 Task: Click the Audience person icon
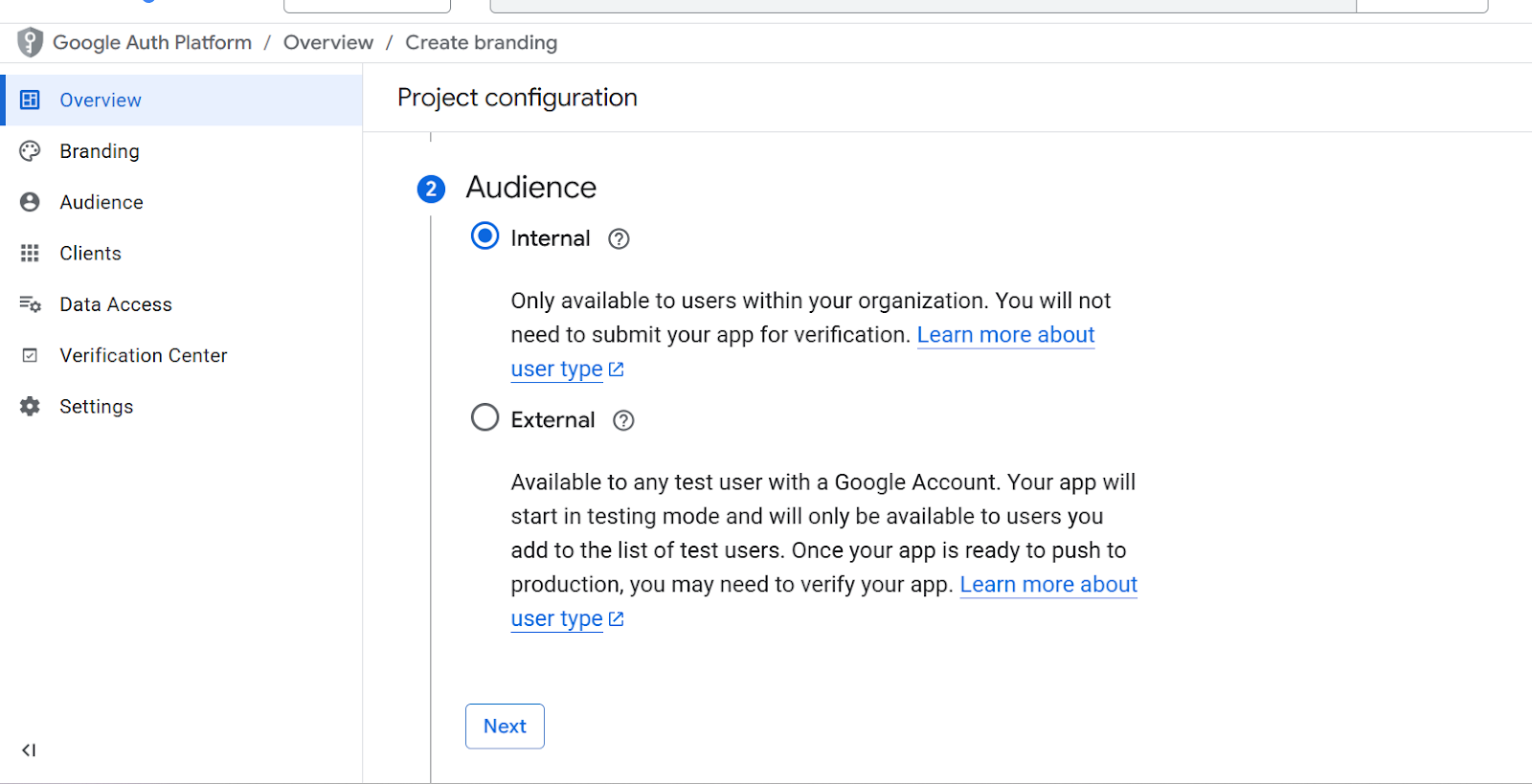click(x=31, y=202)
